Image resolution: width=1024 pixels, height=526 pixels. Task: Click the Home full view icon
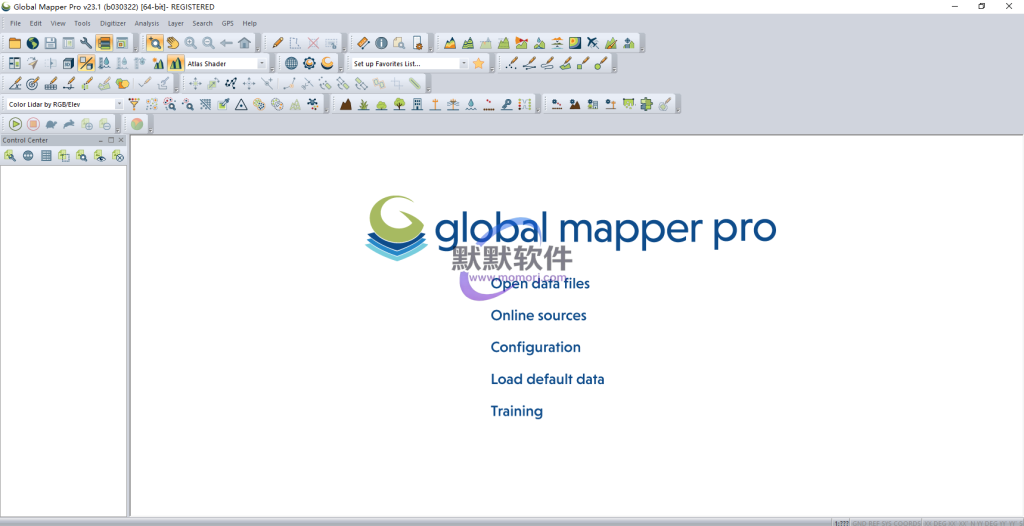tap(244, 43)
